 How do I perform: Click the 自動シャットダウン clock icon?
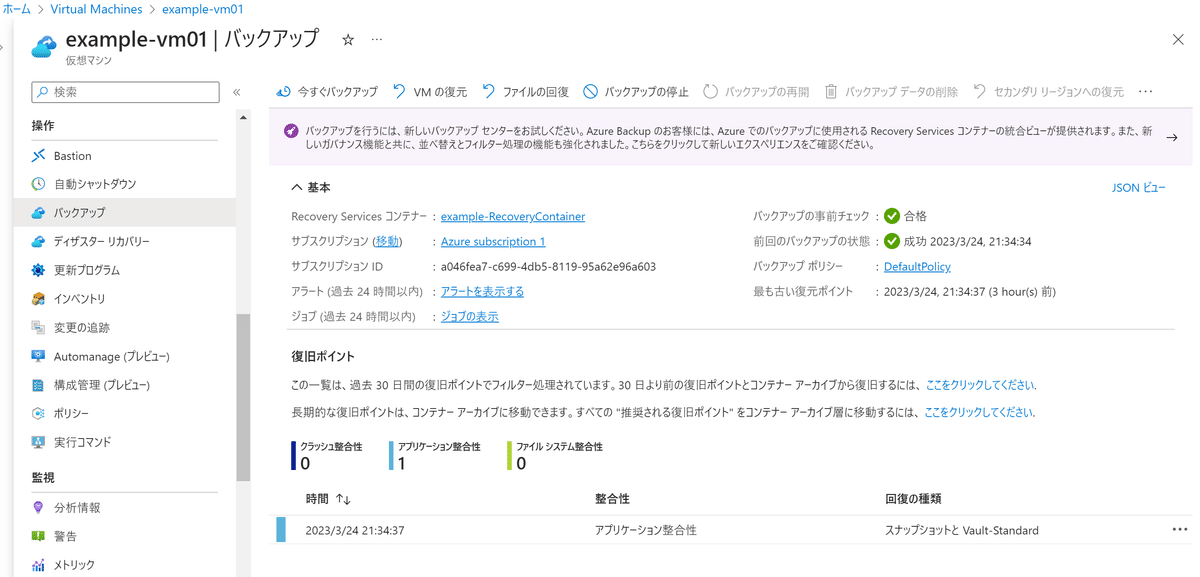point(38,184)
